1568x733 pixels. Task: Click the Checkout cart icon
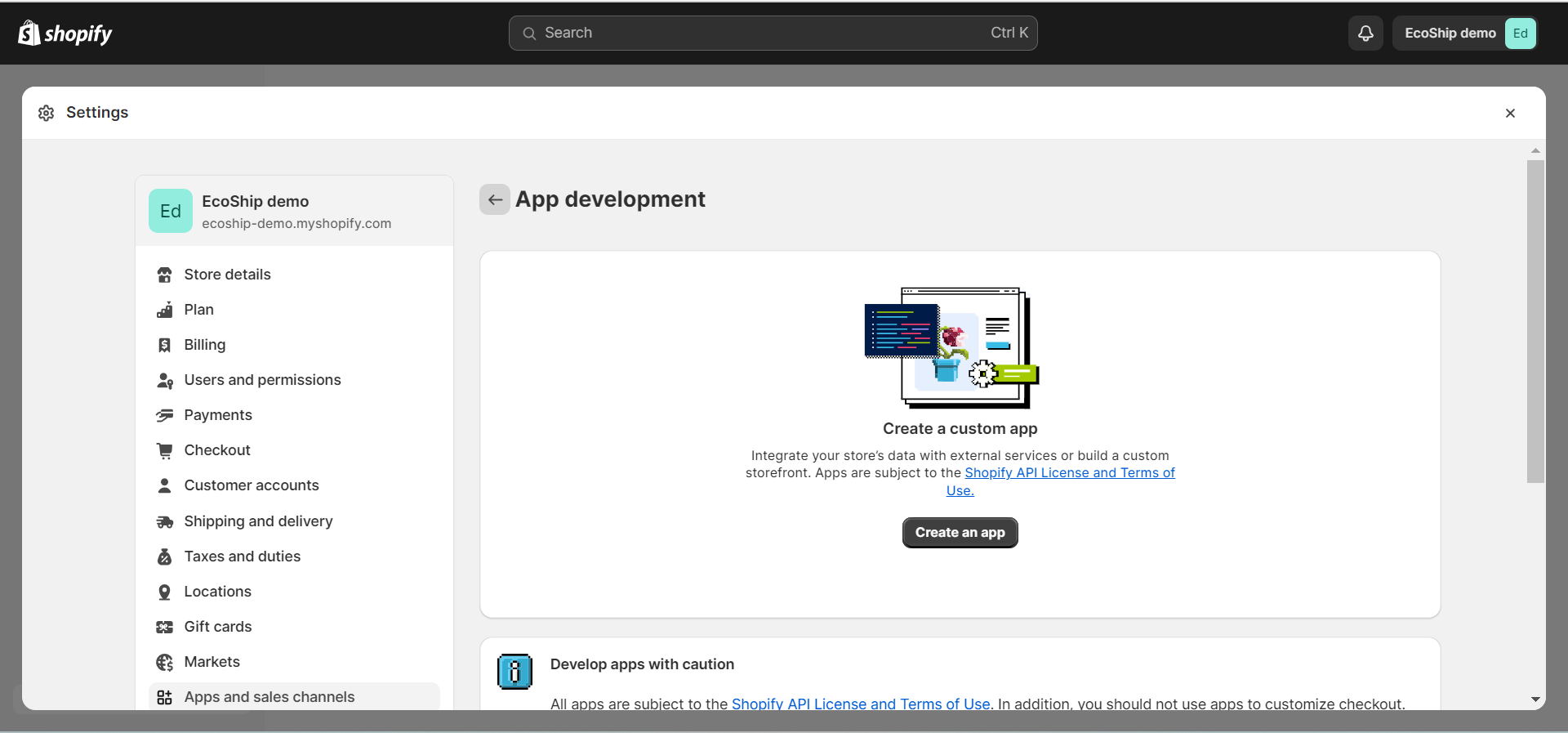[164, 450]
